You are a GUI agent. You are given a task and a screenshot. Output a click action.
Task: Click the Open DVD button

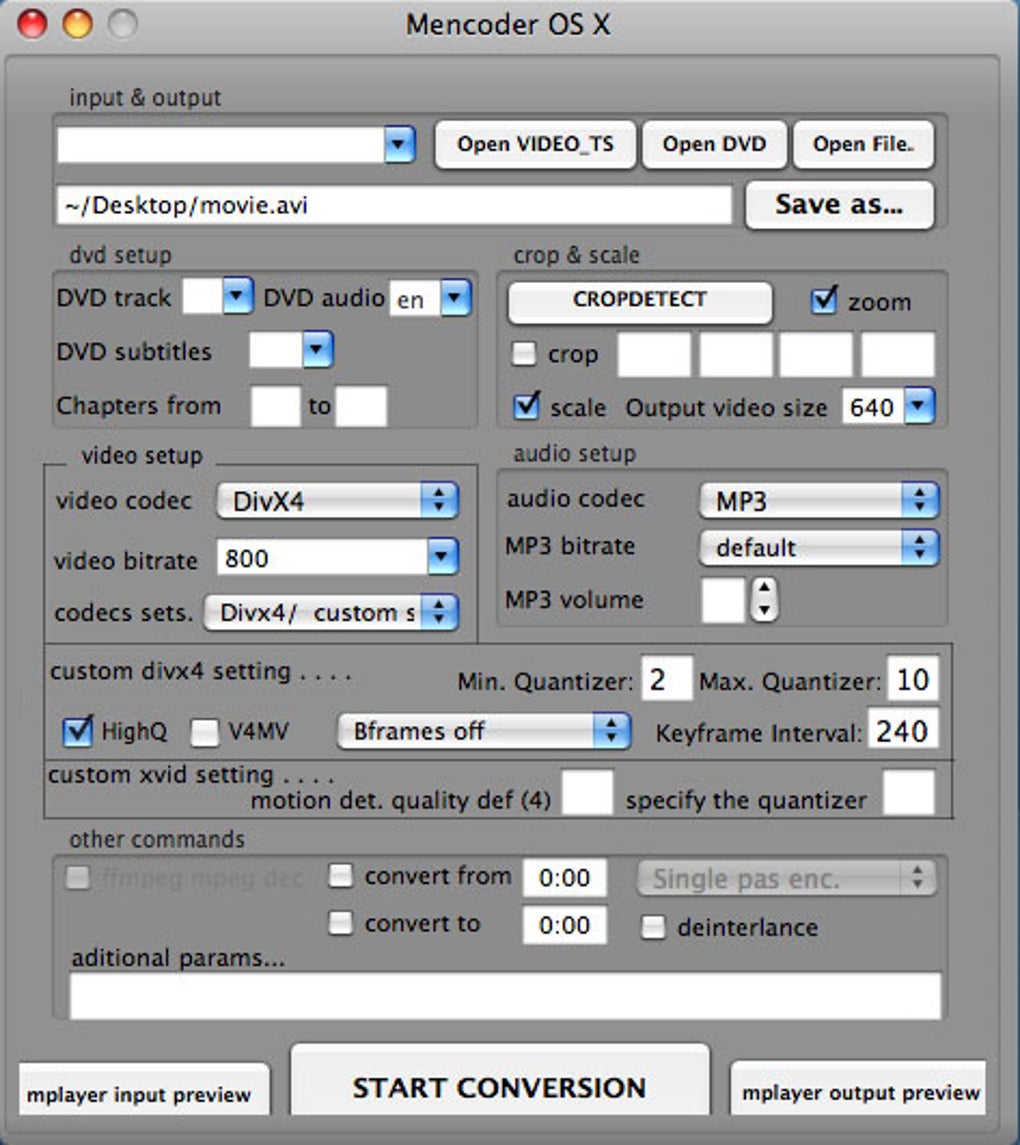tap(714, 145)
